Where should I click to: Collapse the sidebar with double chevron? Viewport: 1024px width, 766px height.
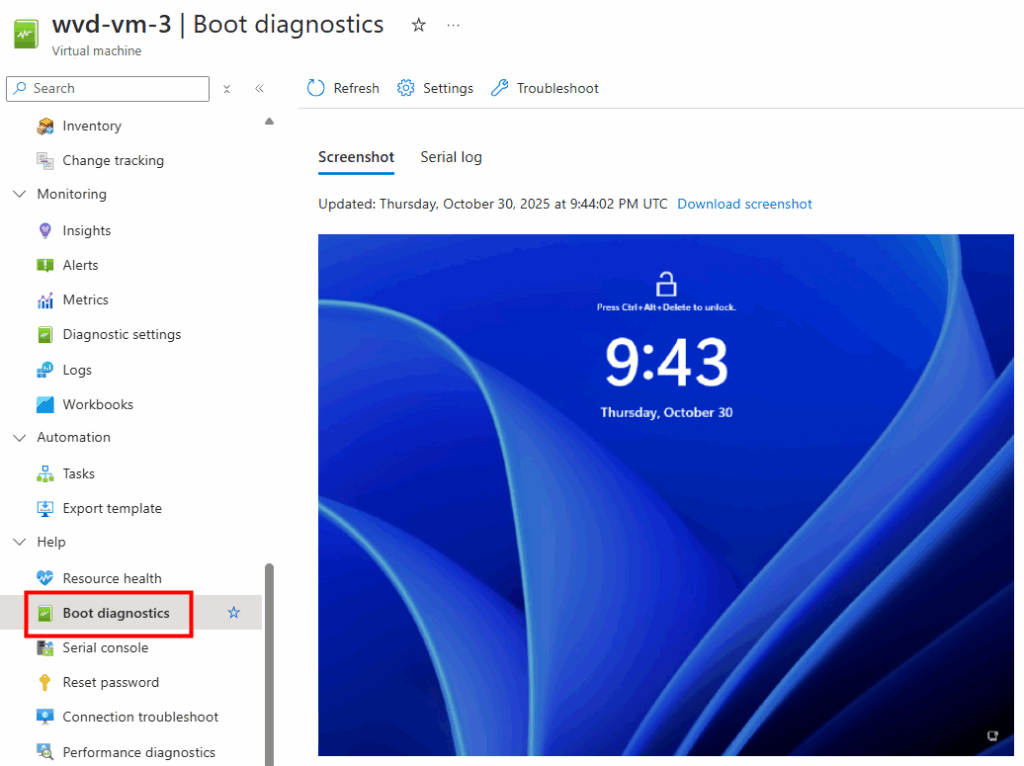coord(259,88)
